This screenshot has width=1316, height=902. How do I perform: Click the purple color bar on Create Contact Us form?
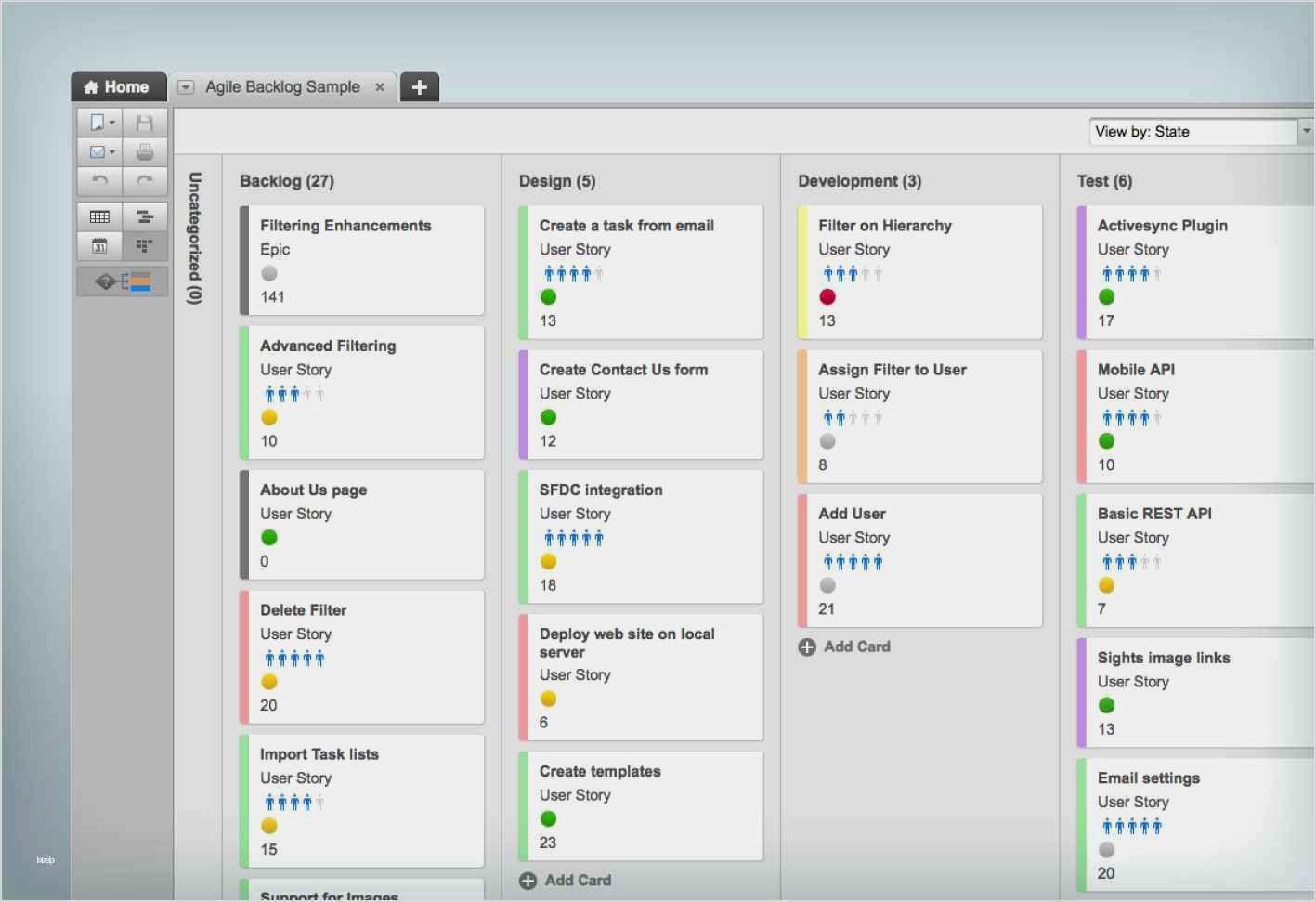[x=524, y=404]
